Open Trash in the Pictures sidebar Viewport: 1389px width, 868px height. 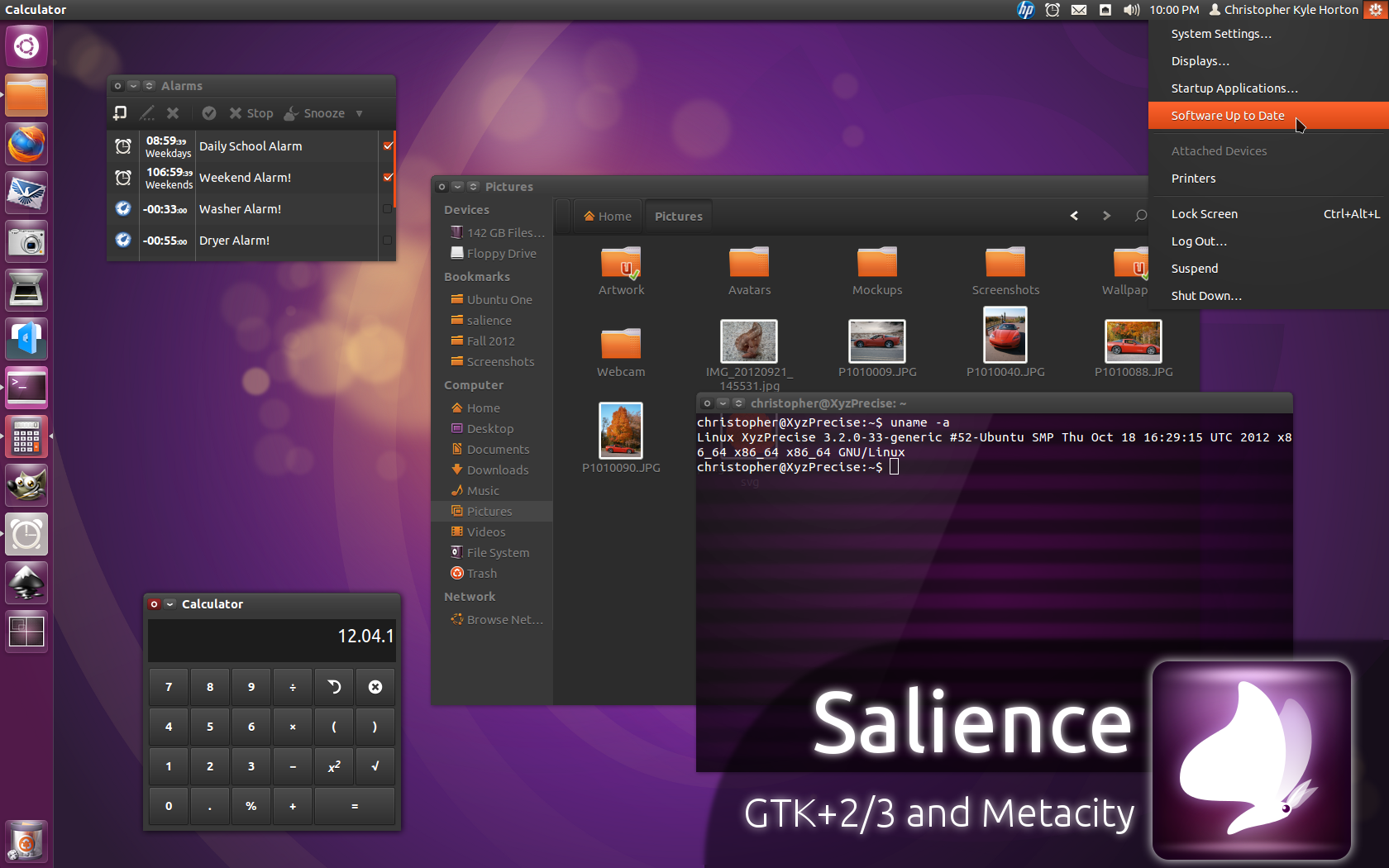click(492, 573)
